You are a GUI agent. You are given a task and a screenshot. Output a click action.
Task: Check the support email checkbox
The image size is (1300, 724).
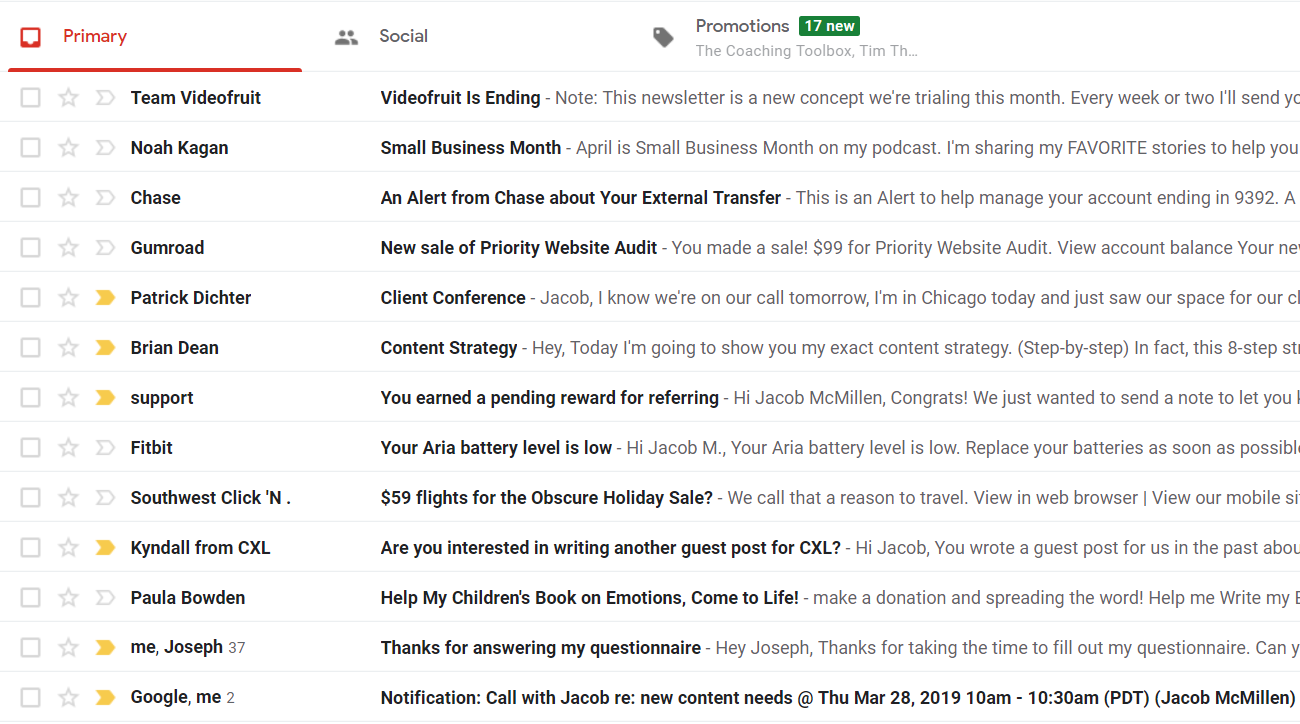tap(31, 397)
